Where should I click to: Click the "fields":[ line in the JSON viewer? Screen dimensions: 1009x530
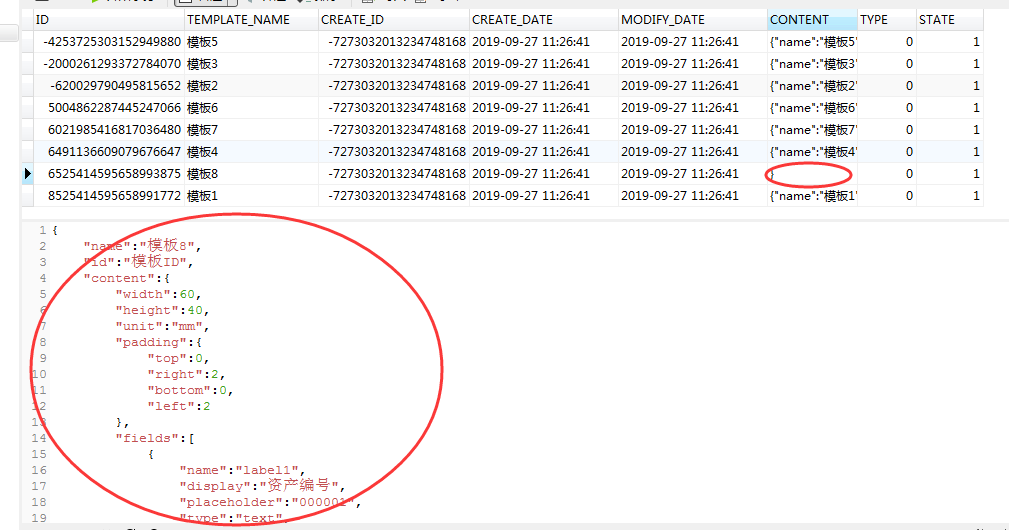tap(154, 439)
